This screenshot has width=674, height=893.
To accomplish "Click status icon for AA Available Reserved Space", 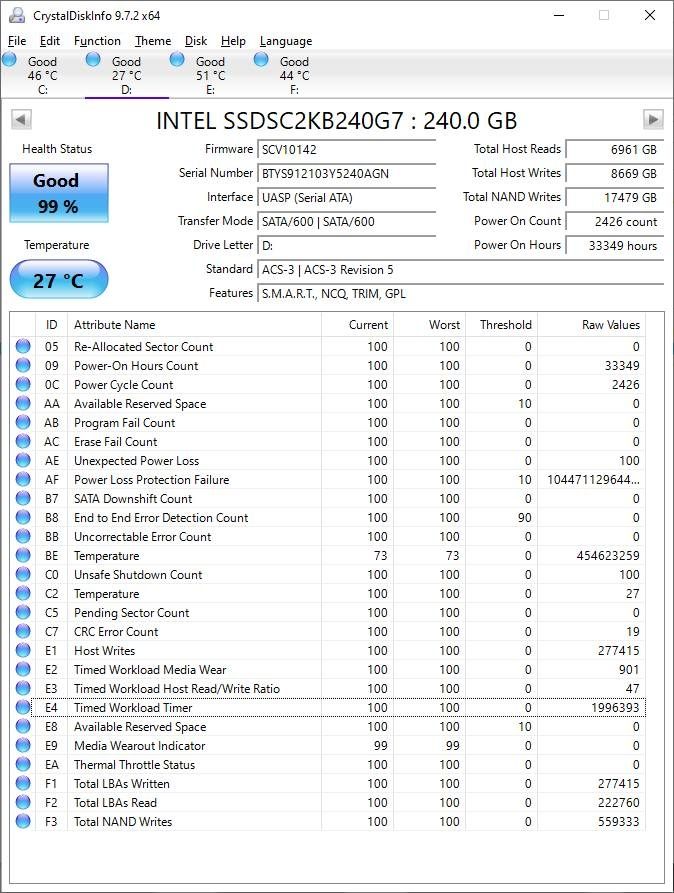I will pos(23,403).
